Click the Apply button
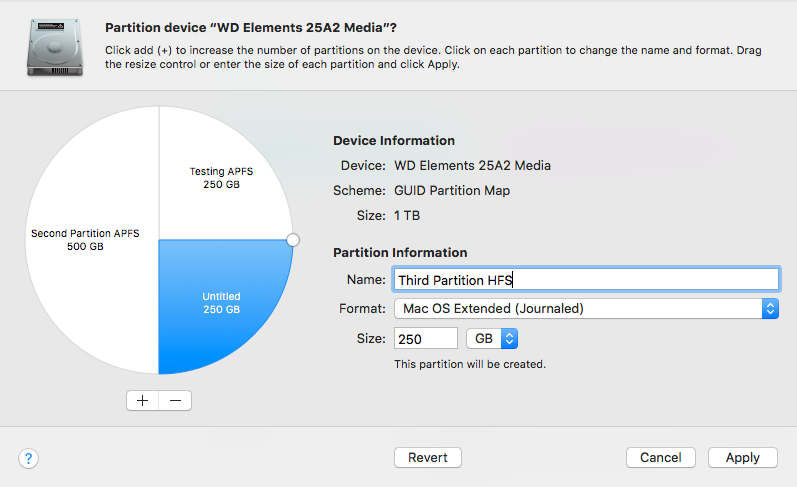Image resolution: width=797 pixels, height=487 pixels. tap(743, 458)
